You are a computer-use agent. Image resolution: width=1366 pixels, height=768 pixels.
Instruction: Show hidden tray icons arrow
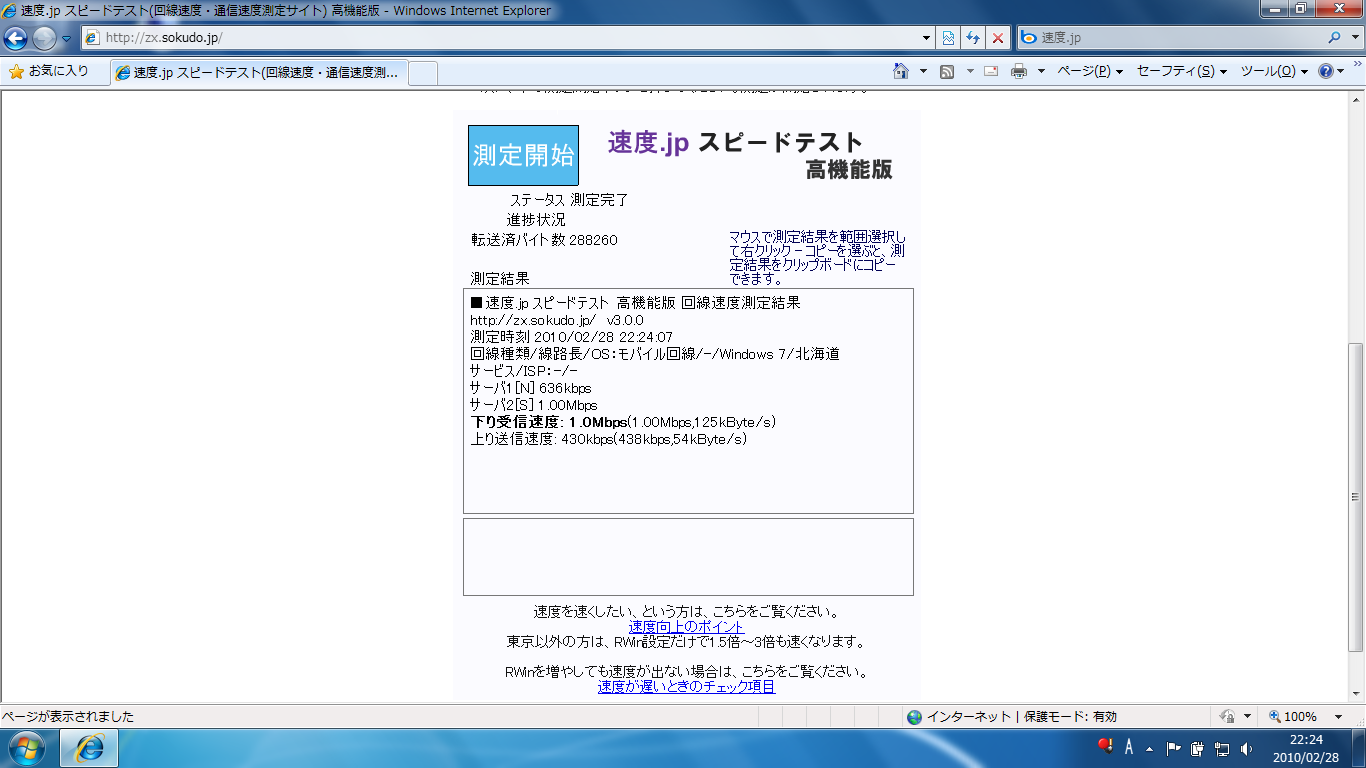click(1150, 748)
